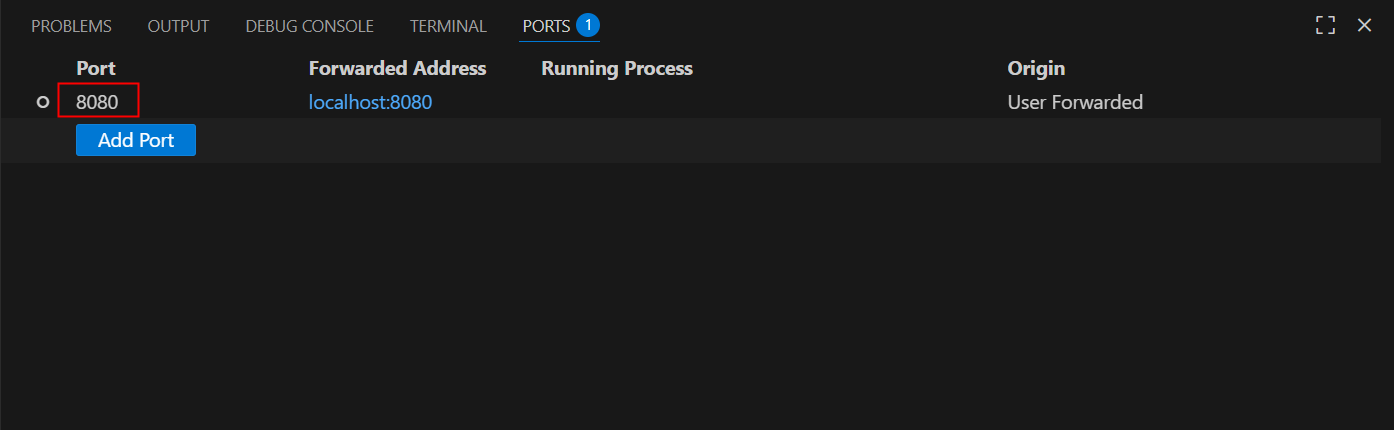Switch to the Terminal tab
This screenshot has width=1394, height=430.
448,26
